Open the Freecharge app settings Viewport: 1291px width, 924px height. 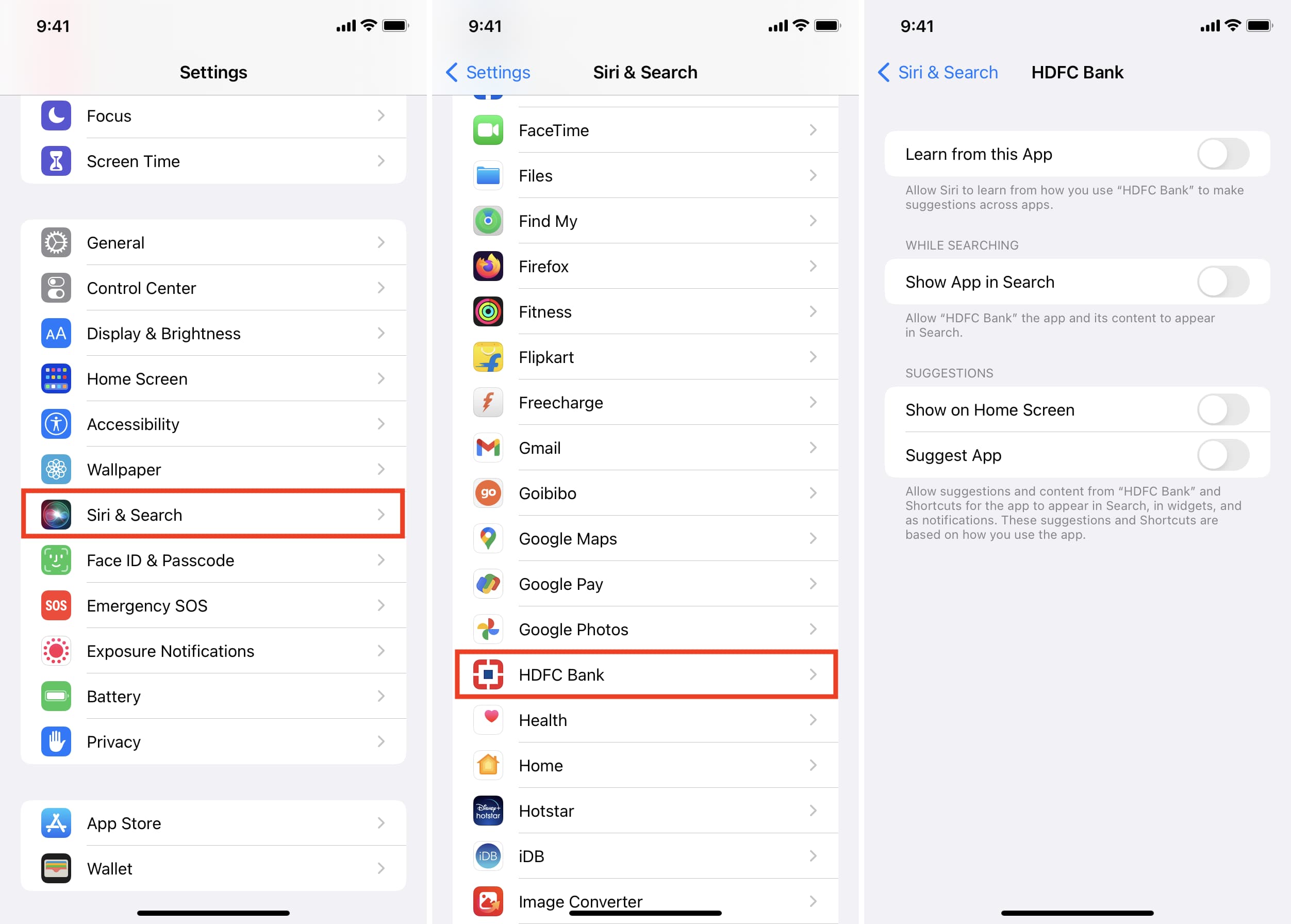pyautogui.click(x=645, y=403)
